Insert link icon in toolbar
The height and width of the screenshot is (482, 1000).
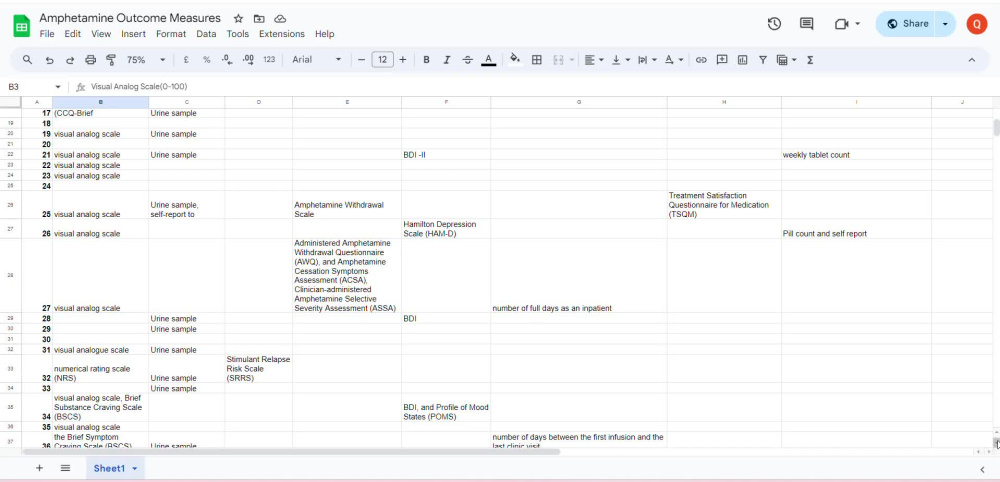702,60
